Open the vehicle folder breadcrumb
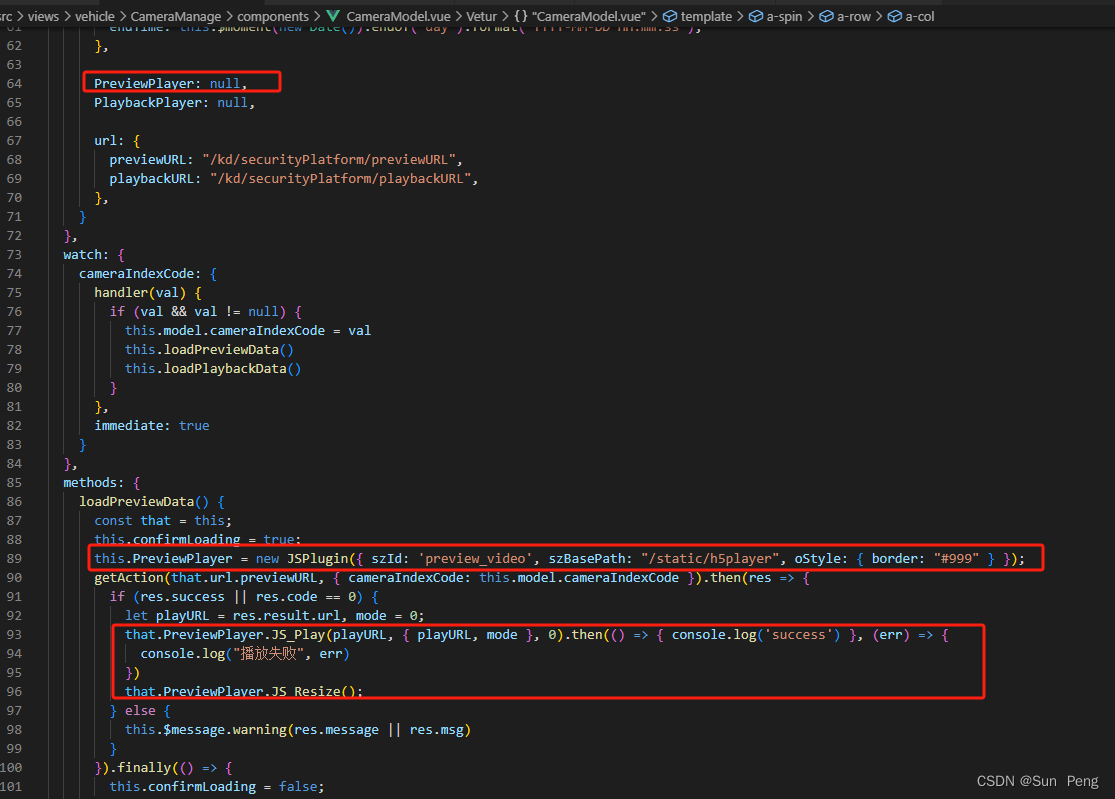The width and height of the screenshot is (1115, 799). [95, 16]
